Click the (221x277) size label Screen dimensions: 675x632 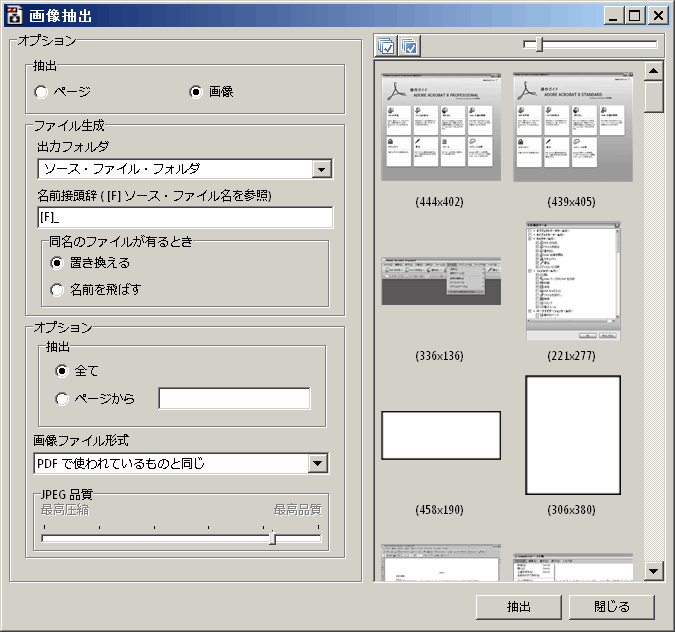[572, 356]
